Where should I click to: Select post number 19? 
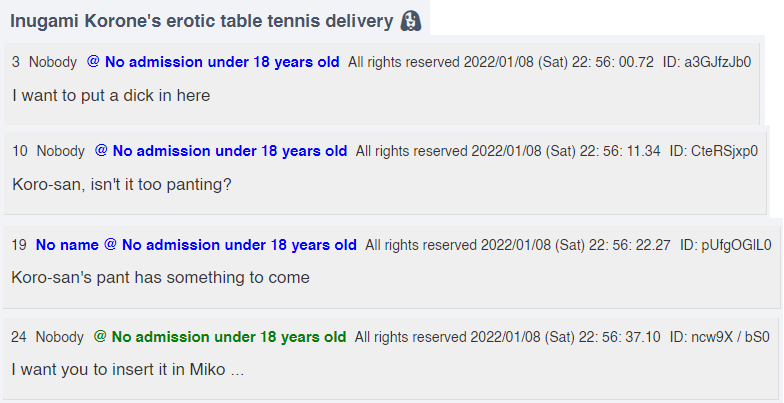[19, 245]
